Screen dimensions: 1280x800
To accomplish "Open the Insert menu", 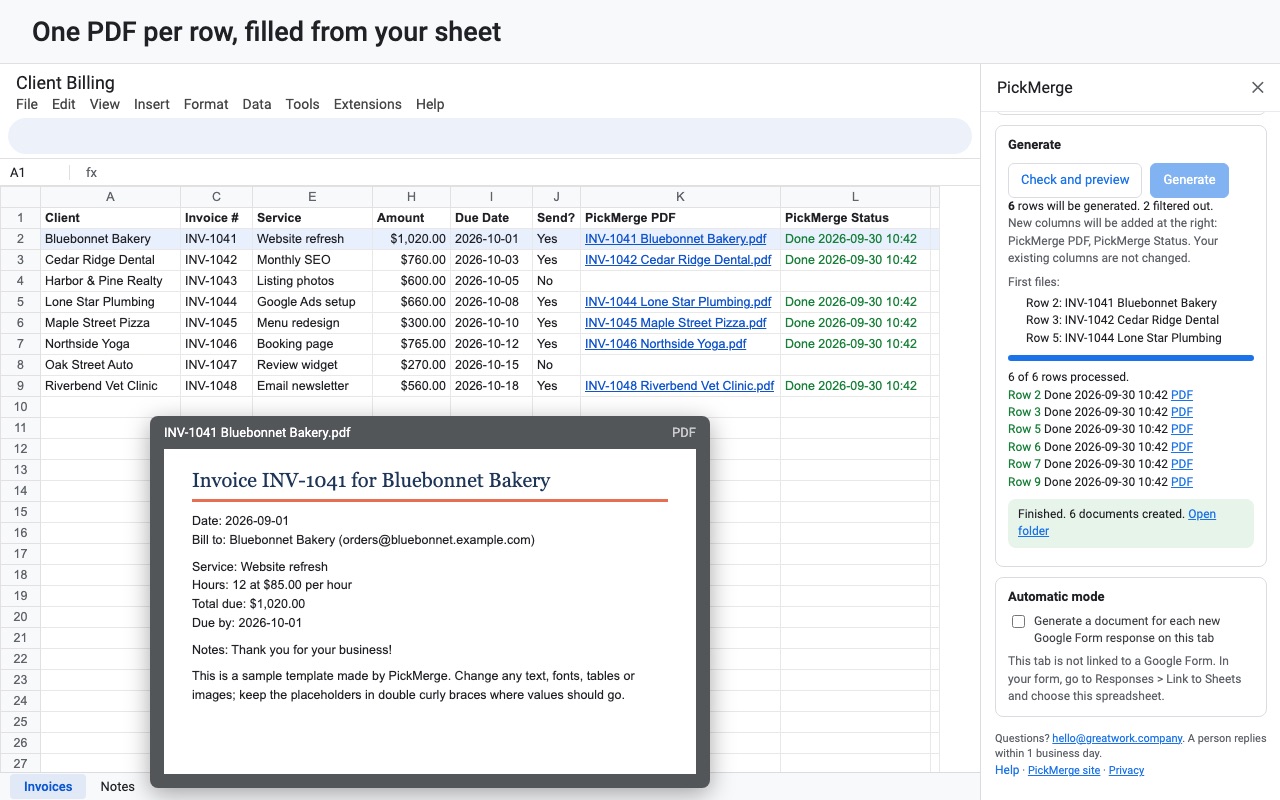I will (152, 104).
